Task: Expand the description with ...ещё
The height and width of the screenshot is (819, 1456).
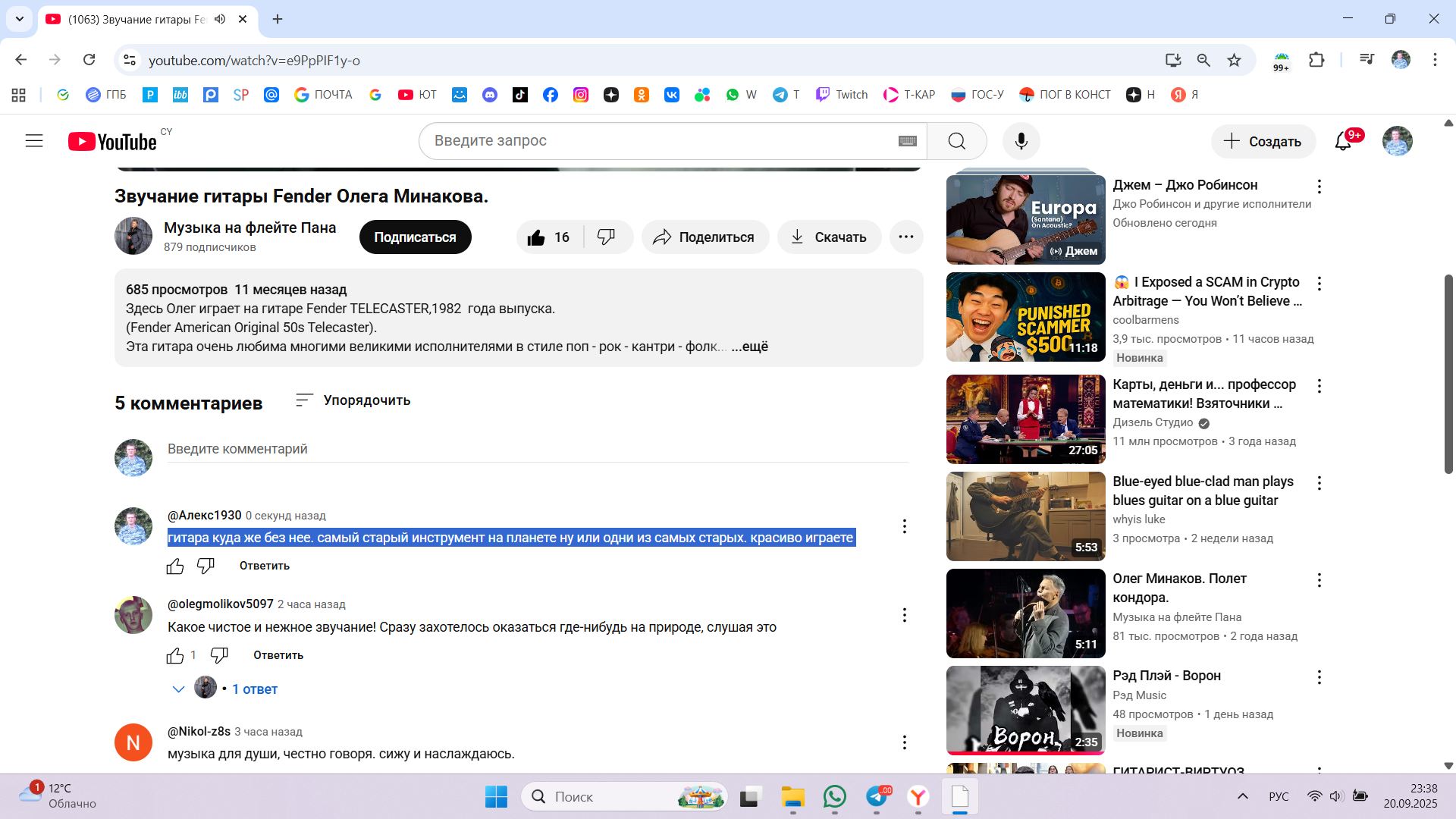Action: pos(749,347)
